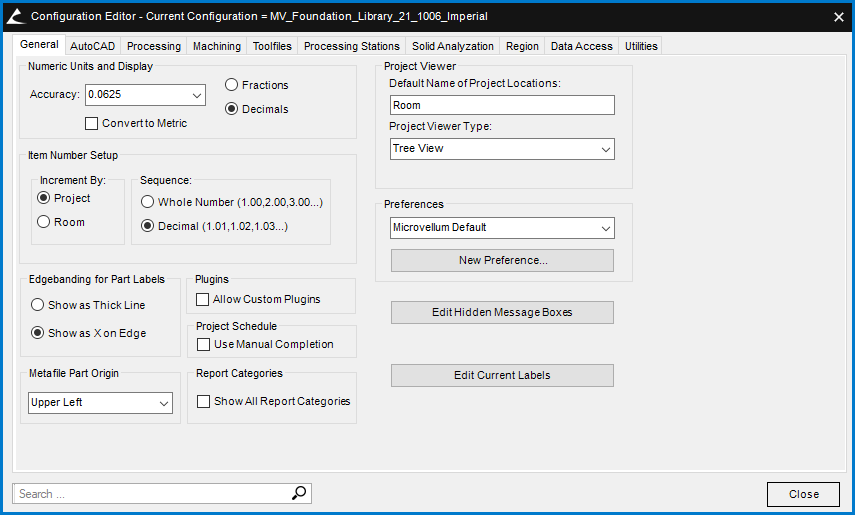855x515 pixels.
Task: Check Allow Custom Plugins
Action: point(203,299)
